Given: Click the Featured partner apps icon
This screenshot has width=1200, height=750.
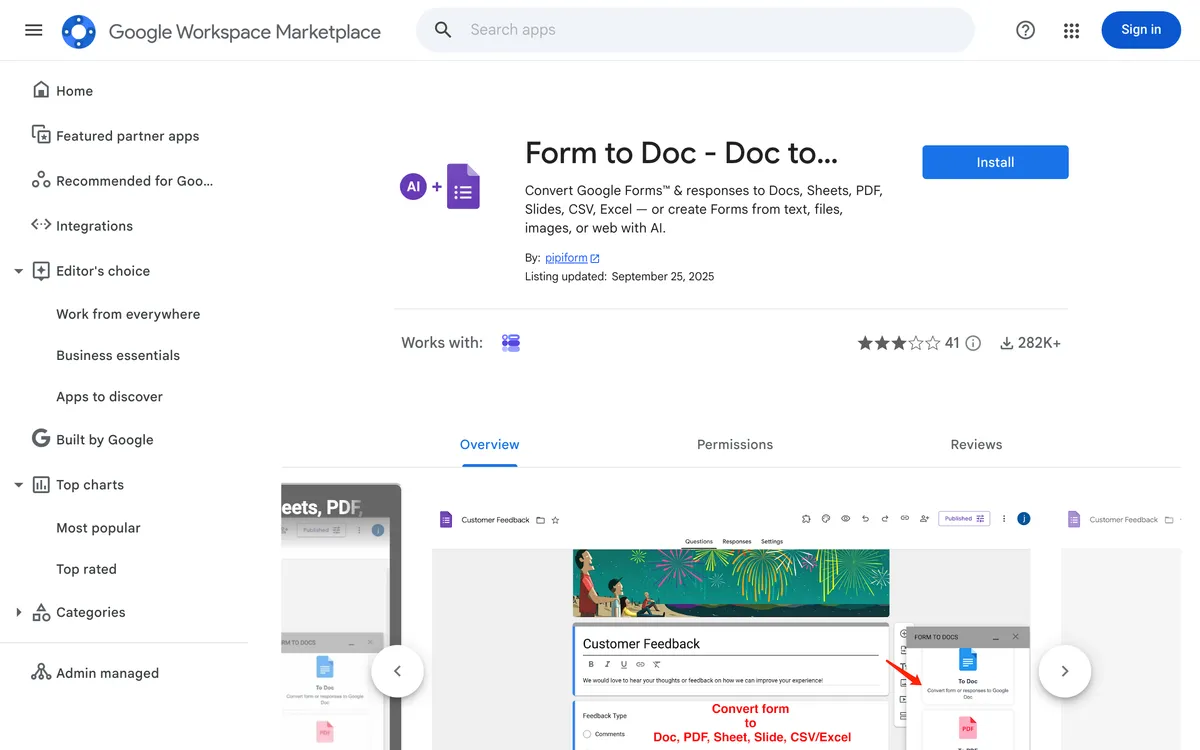Looking at the screenshot, I should [41, 135].
